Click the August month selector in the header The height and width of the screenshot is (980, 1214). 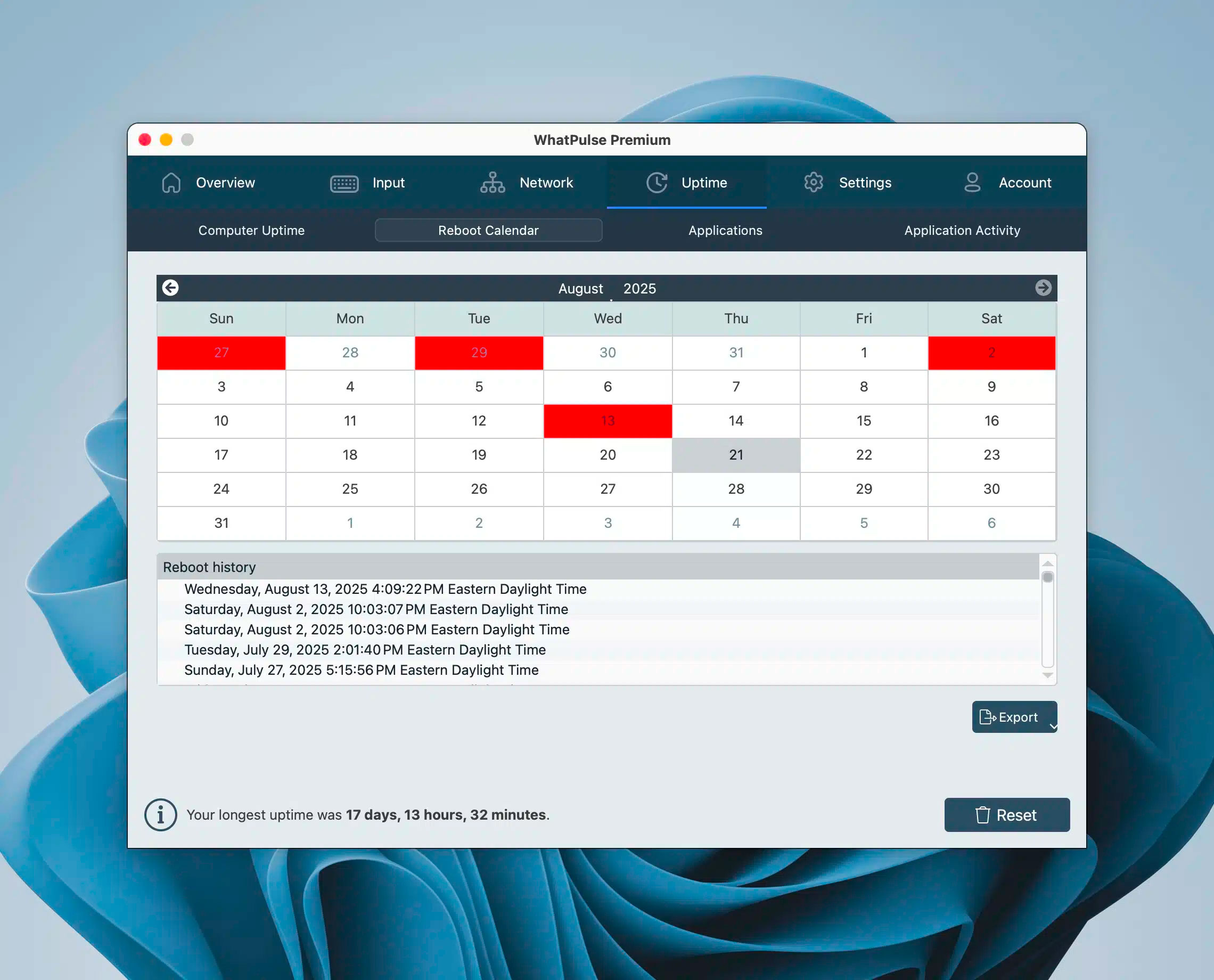click(580, 289)
